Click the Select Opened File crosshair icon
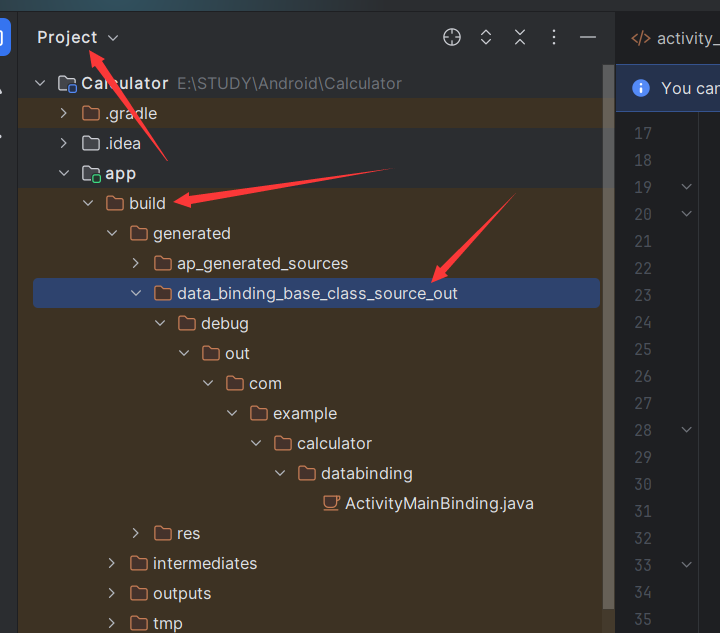Image resolution: width=720 pixels, height=633 pixels. coord(452,37)
